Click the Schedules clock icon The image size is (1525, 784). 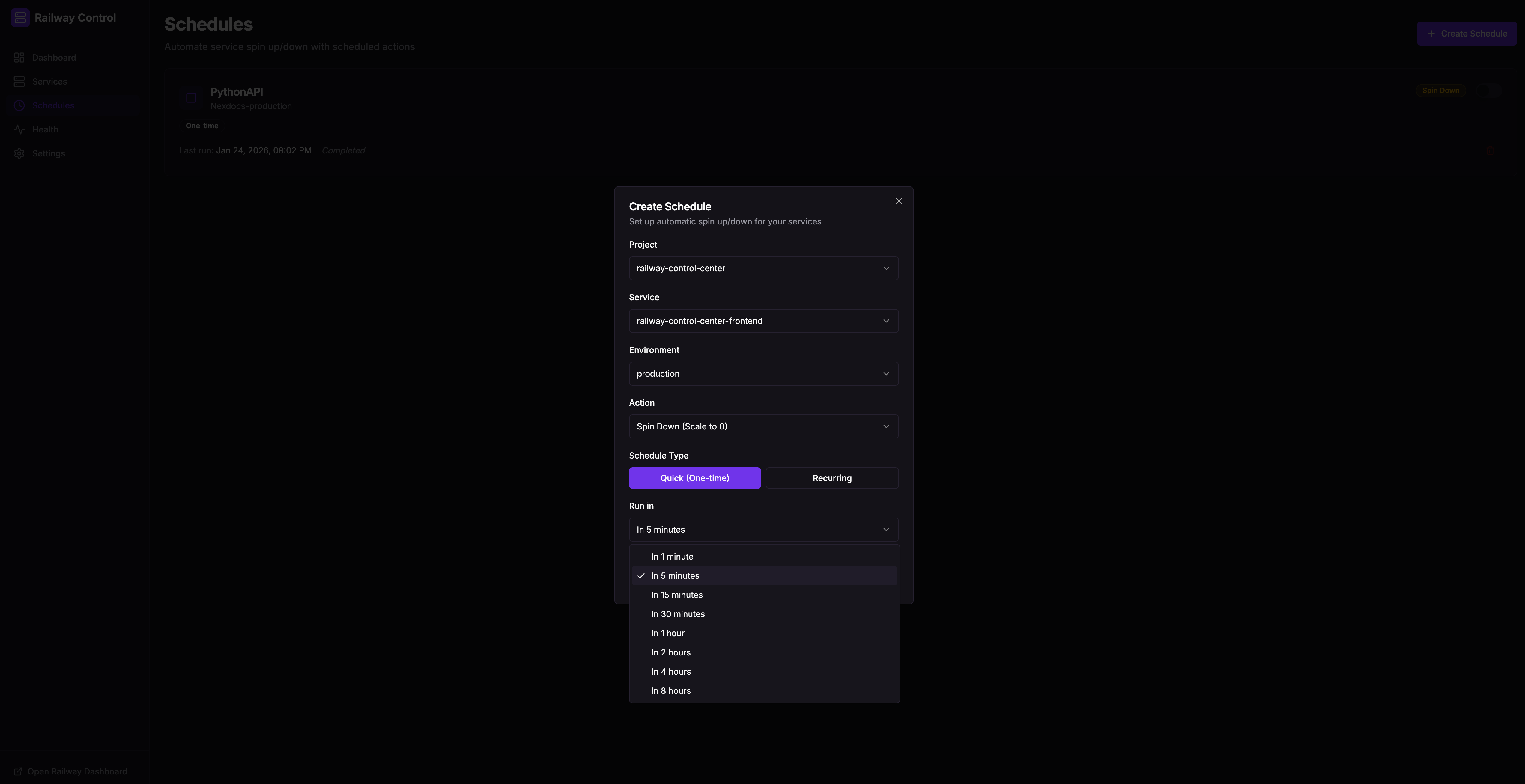click(19, 106)
